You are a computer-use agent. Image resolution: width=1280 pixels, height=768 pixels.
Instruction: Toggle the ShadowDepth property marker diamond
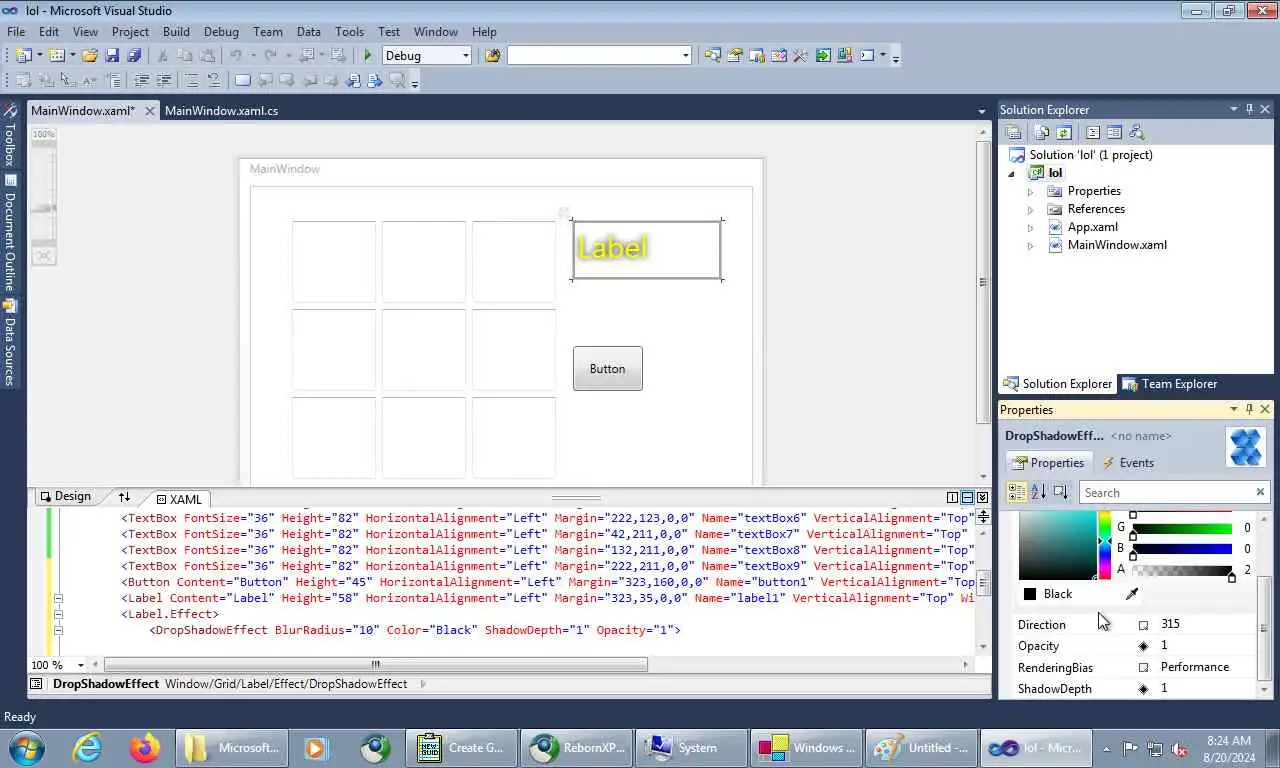tap(1144, 689)
